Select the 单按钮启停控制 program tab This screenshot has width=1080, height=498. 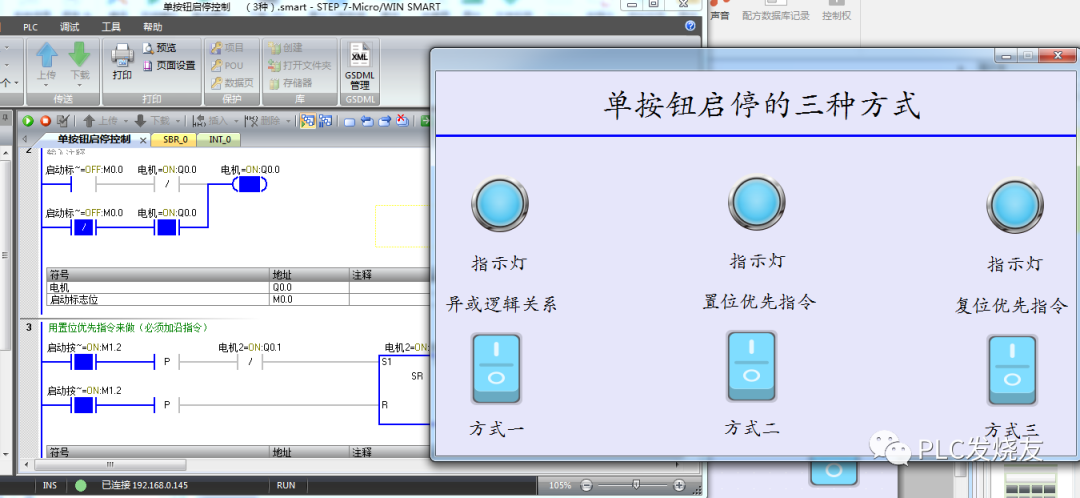[93, 139]
